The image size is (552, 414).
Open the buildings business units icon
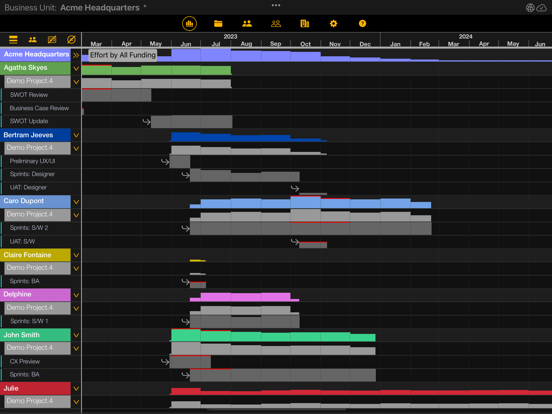coord(305,24)
